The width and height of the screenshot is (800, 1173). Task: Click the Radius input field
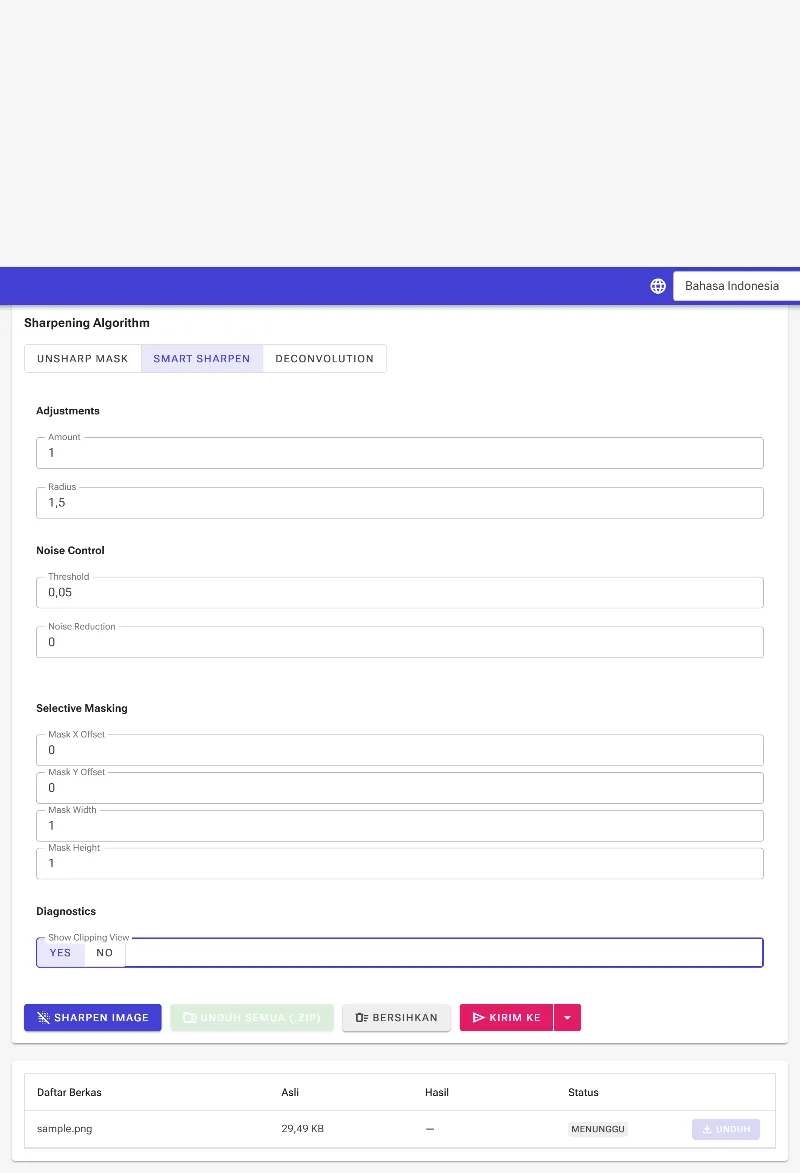400,503
